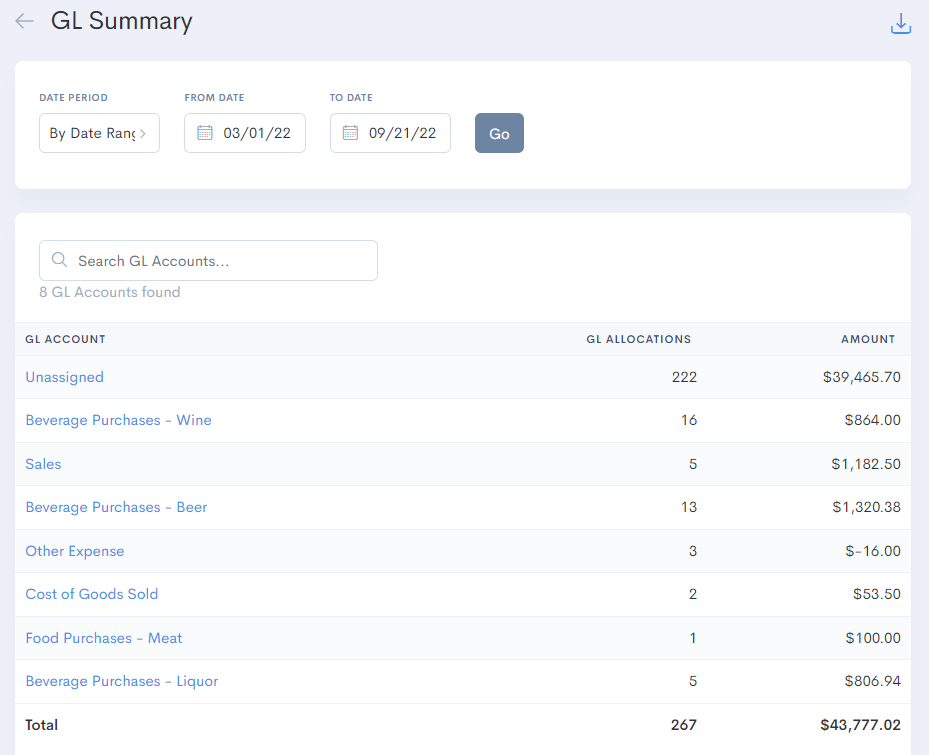Open Beverage Purchases - Liquor account
Image resolution: width=929 pixels, height=755 pixels.
point(122,681)
